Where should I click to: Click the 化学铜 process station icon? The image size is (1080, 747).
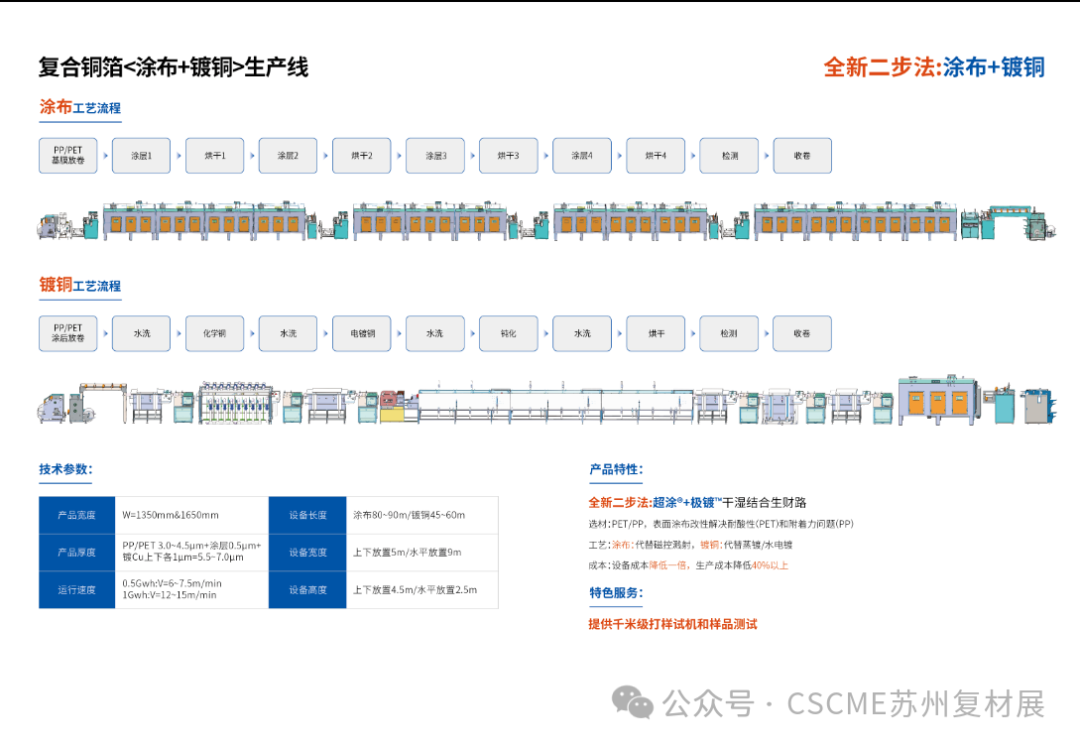coord(214,333)
